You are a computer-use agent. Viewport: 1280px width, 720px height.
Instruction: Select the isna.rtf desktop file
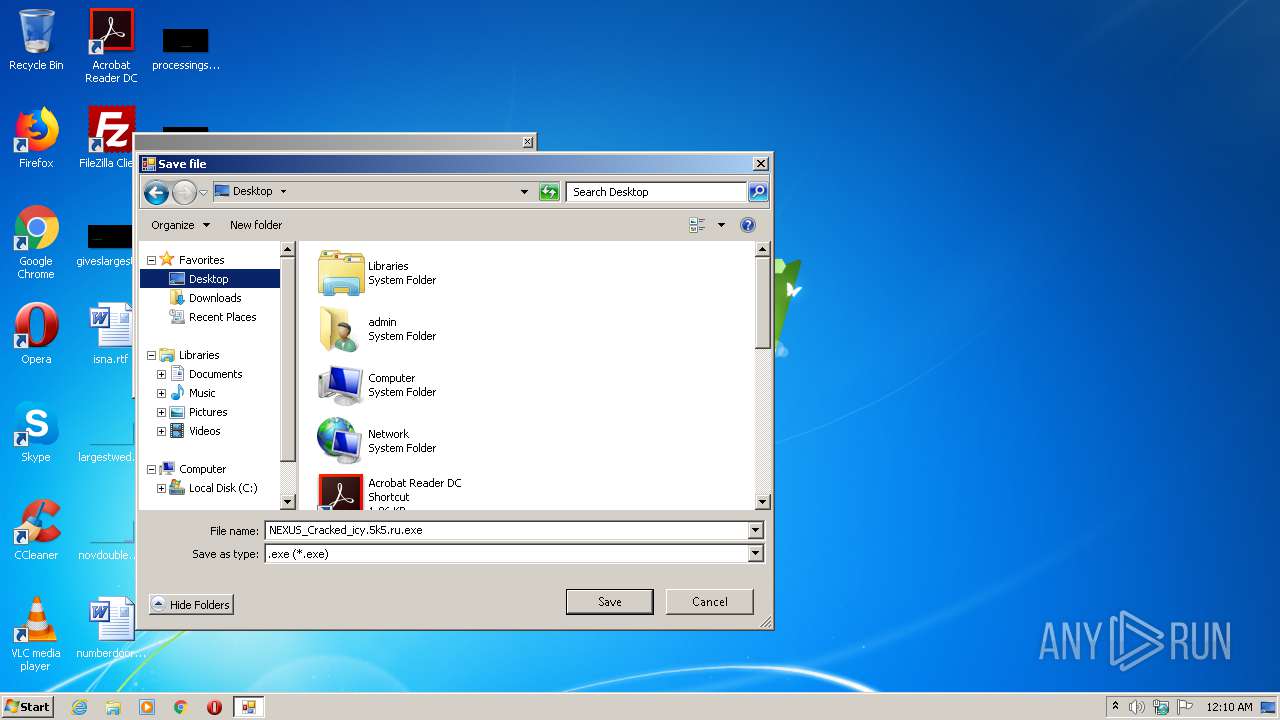tap(111, 334)
